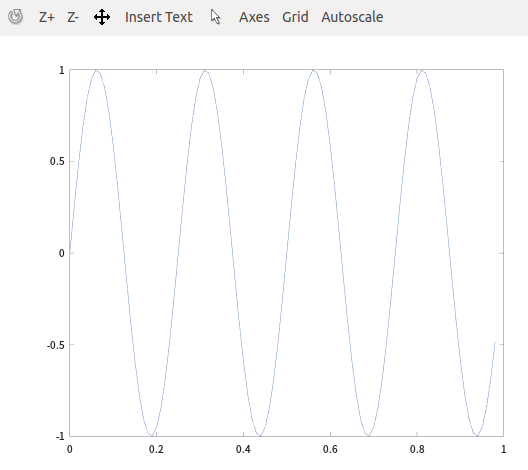Select the rotate tool icon
Image resolution: width=528 pixels, height=470 pixels.
pos(15,17)
